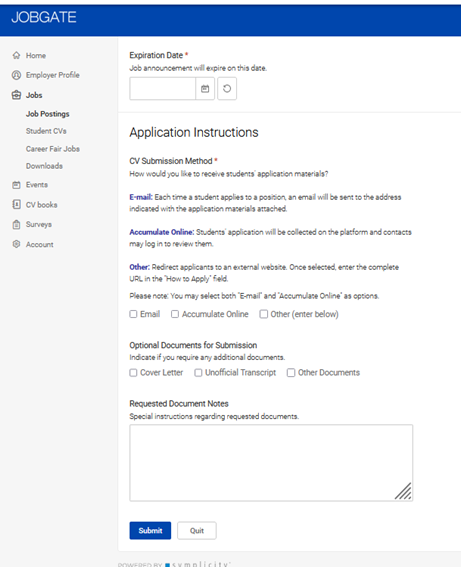Check the Email submission checkbox
Viewport: 461px width, 567px height.
[133, 314]
